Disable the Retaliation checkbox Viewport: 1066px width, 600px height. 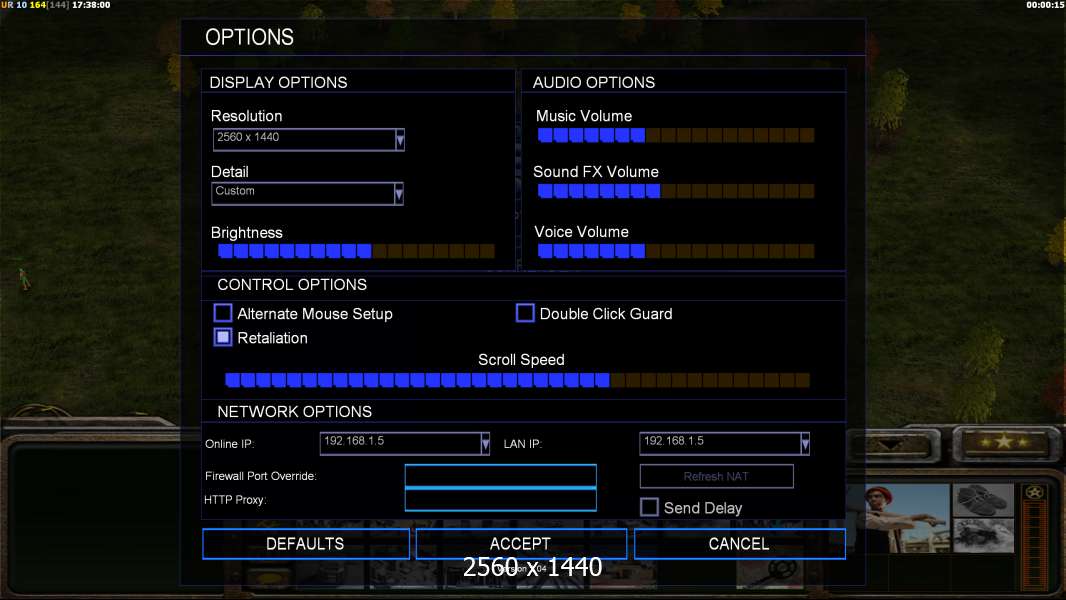223,337
